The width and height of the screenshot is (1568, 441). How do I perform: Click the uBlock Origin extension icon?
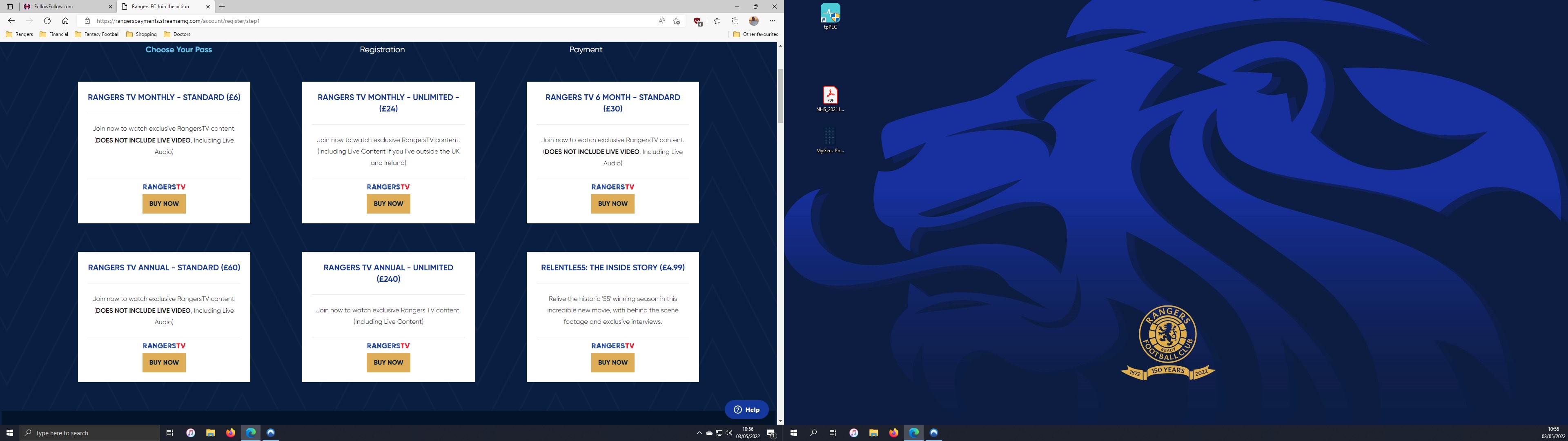click(697, 21)
